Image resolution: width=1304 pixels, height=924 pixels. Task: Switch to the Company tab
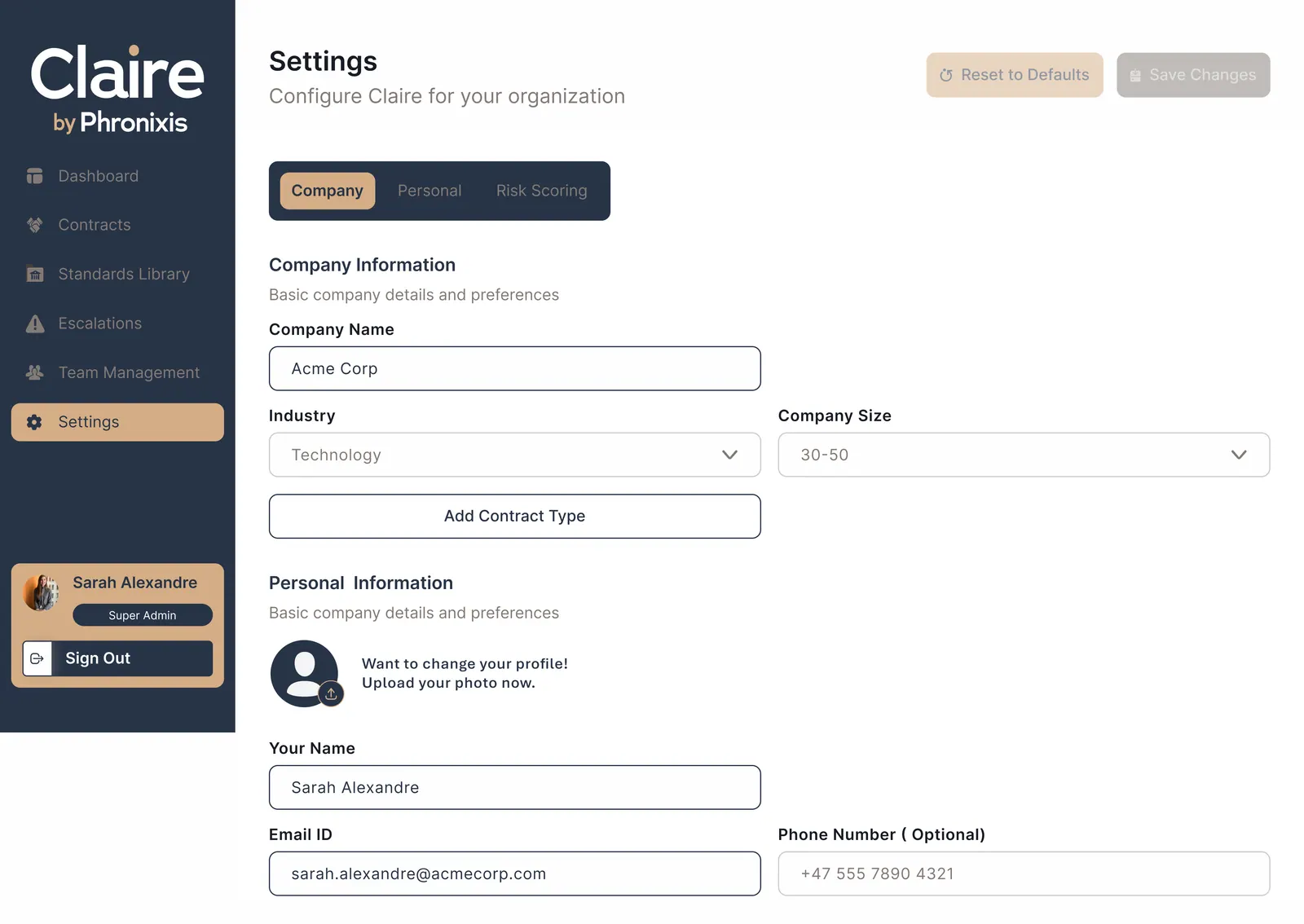[327, 191]
